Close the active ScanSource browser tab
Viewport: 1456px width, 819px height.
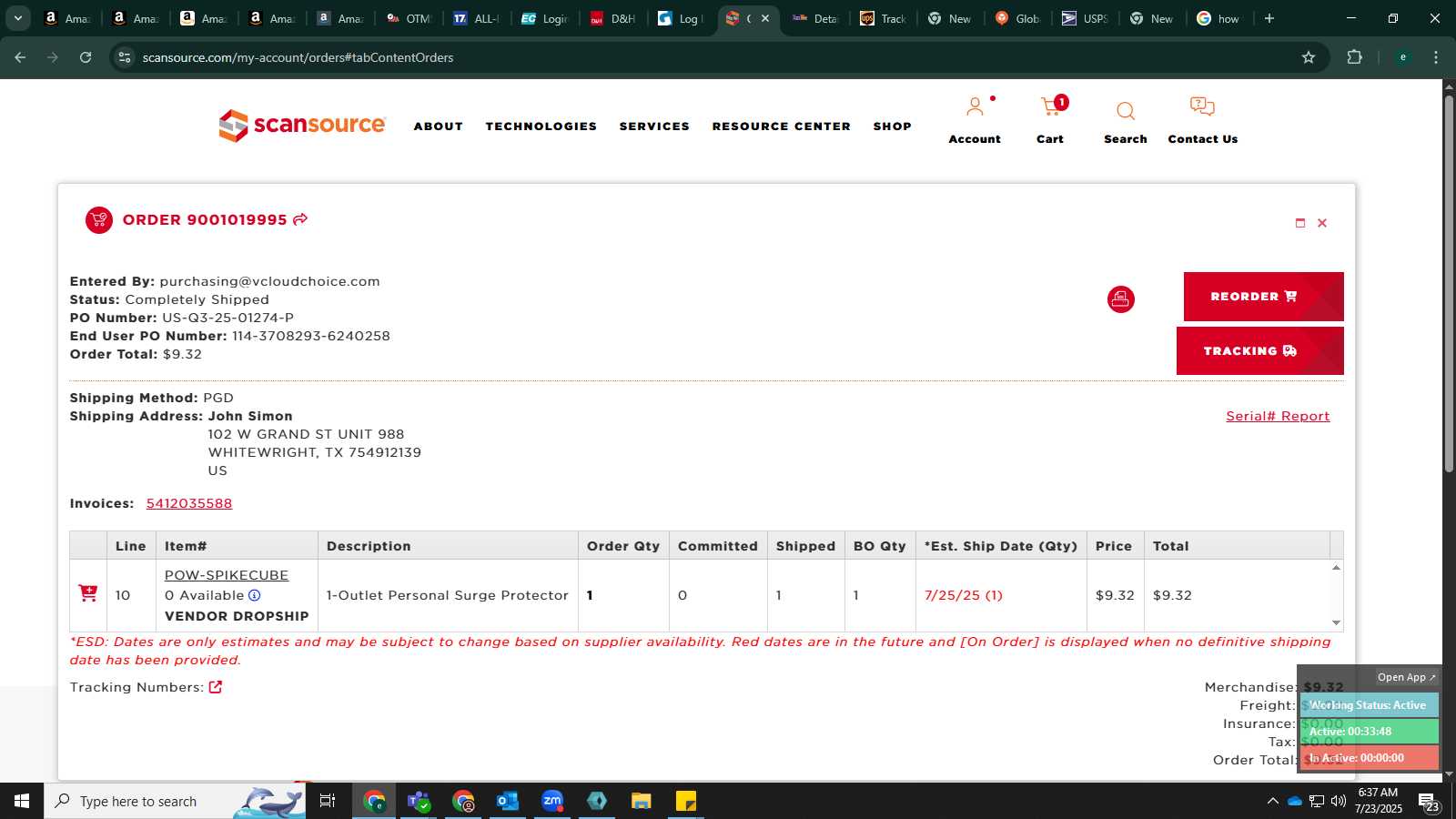click(x=765, y=18)
